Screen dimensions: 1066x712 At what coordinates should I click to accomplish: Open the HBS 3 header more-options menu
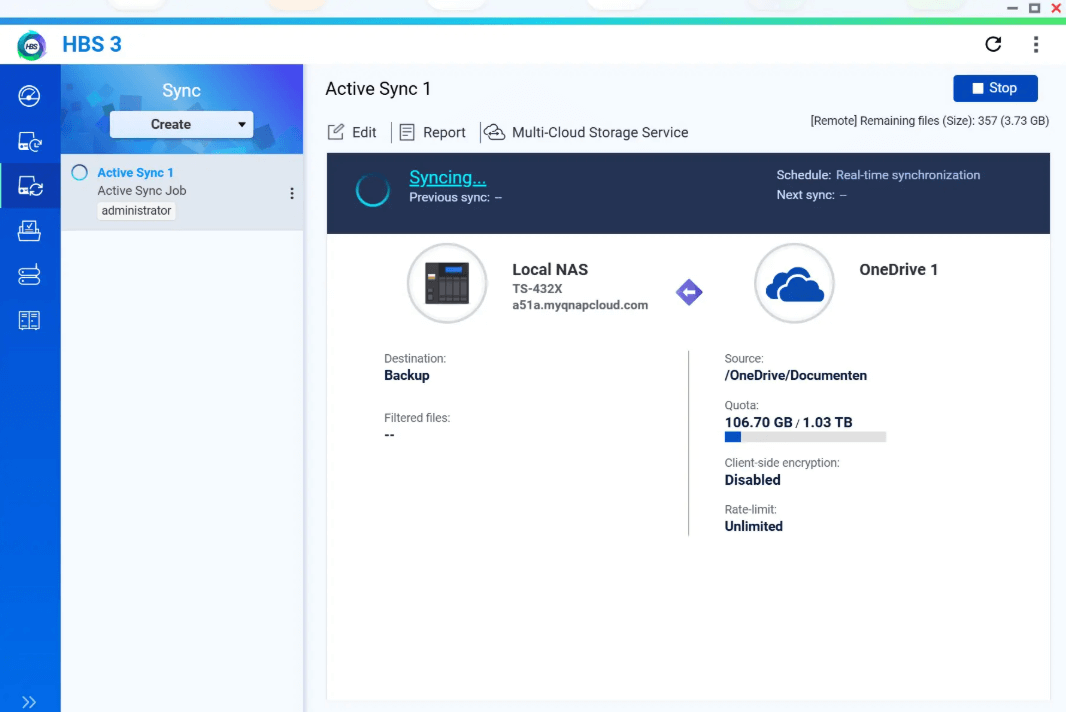click(x=1036, y=44)
